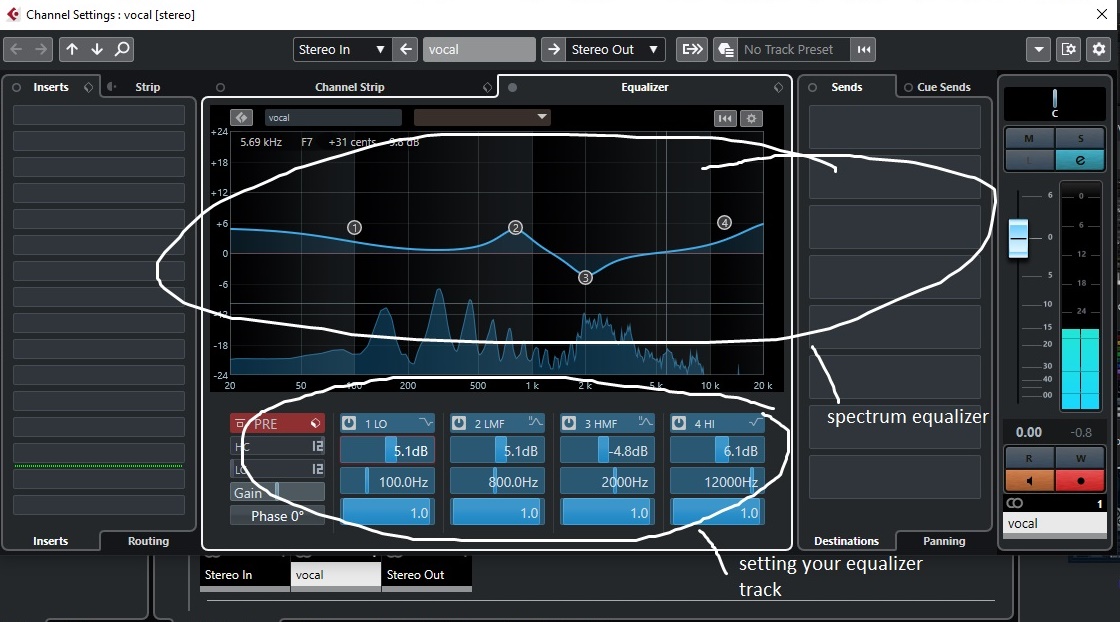The image size is (1120, 622).
Task: Click the EQ settings gear above the curve display
Action: [751, 118]
